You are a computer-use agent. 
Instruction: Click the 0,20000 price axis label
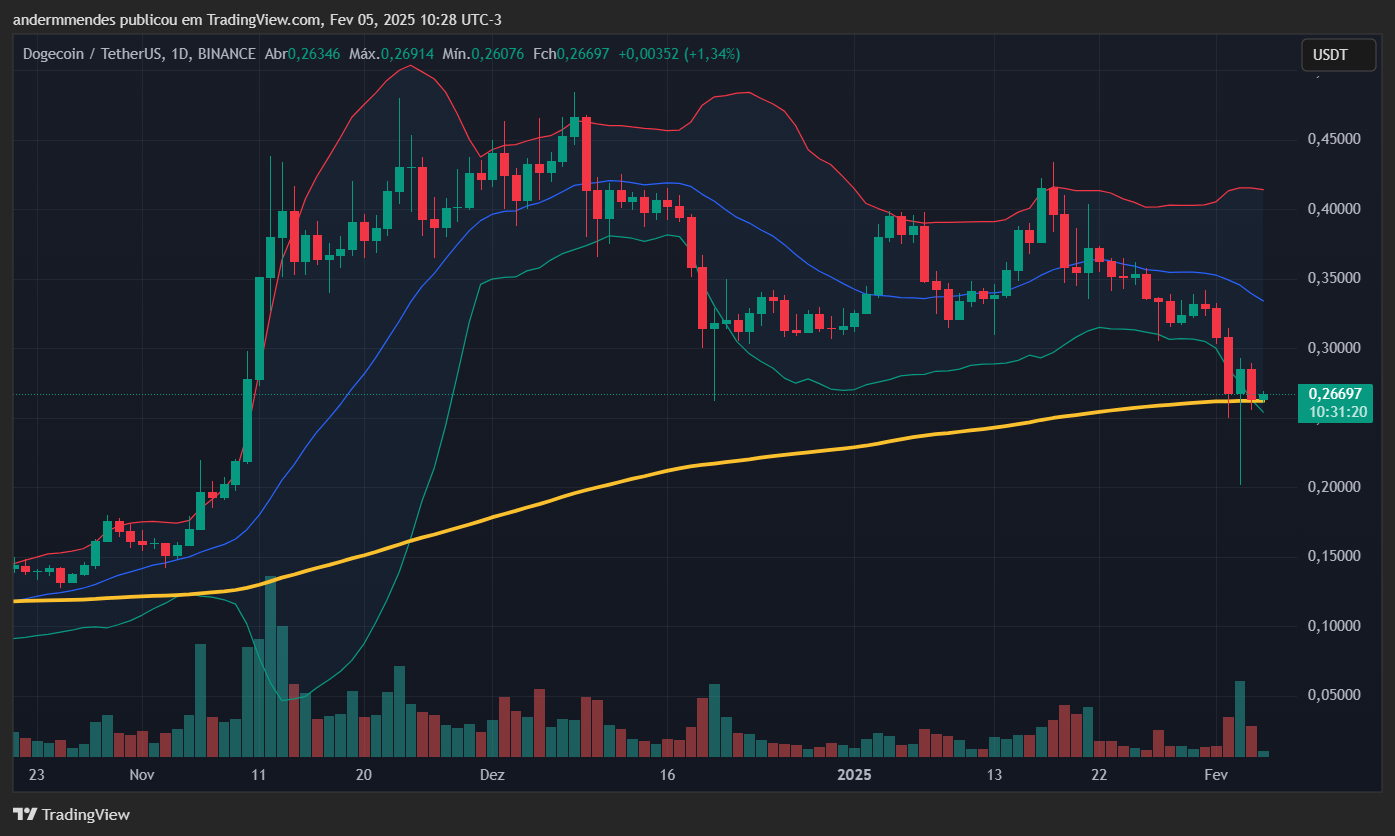click(x=1333, y=487)
